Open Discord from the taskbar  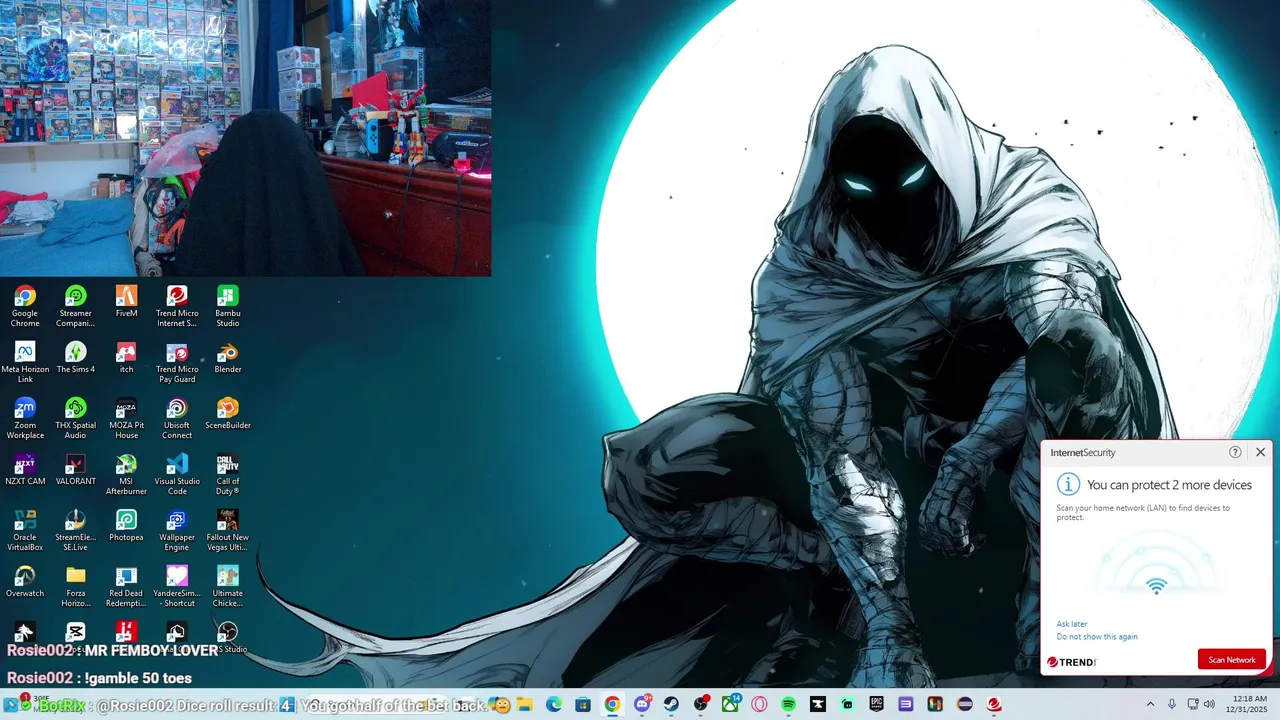point(642,704)
